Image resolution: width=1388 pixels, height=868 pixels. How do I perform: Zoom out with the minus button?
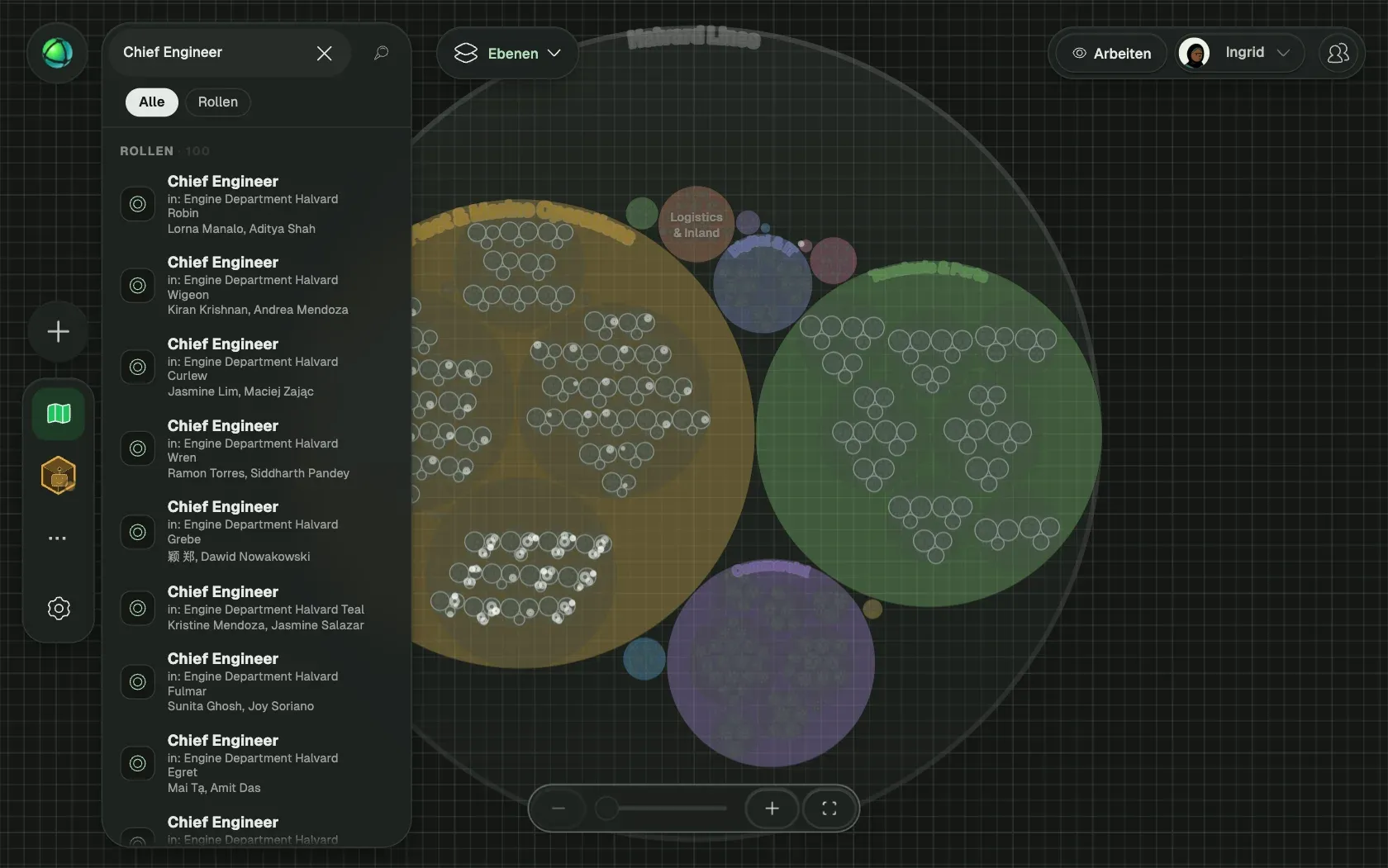[559, 809]
